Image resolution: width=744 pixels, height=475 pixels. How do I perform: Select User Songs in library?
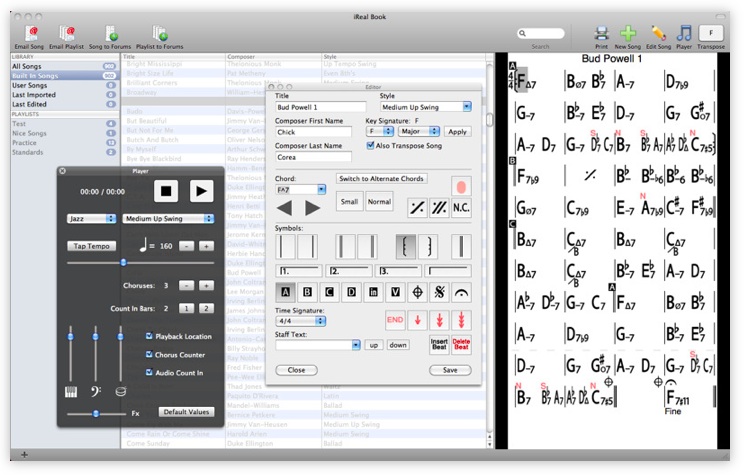63,85
